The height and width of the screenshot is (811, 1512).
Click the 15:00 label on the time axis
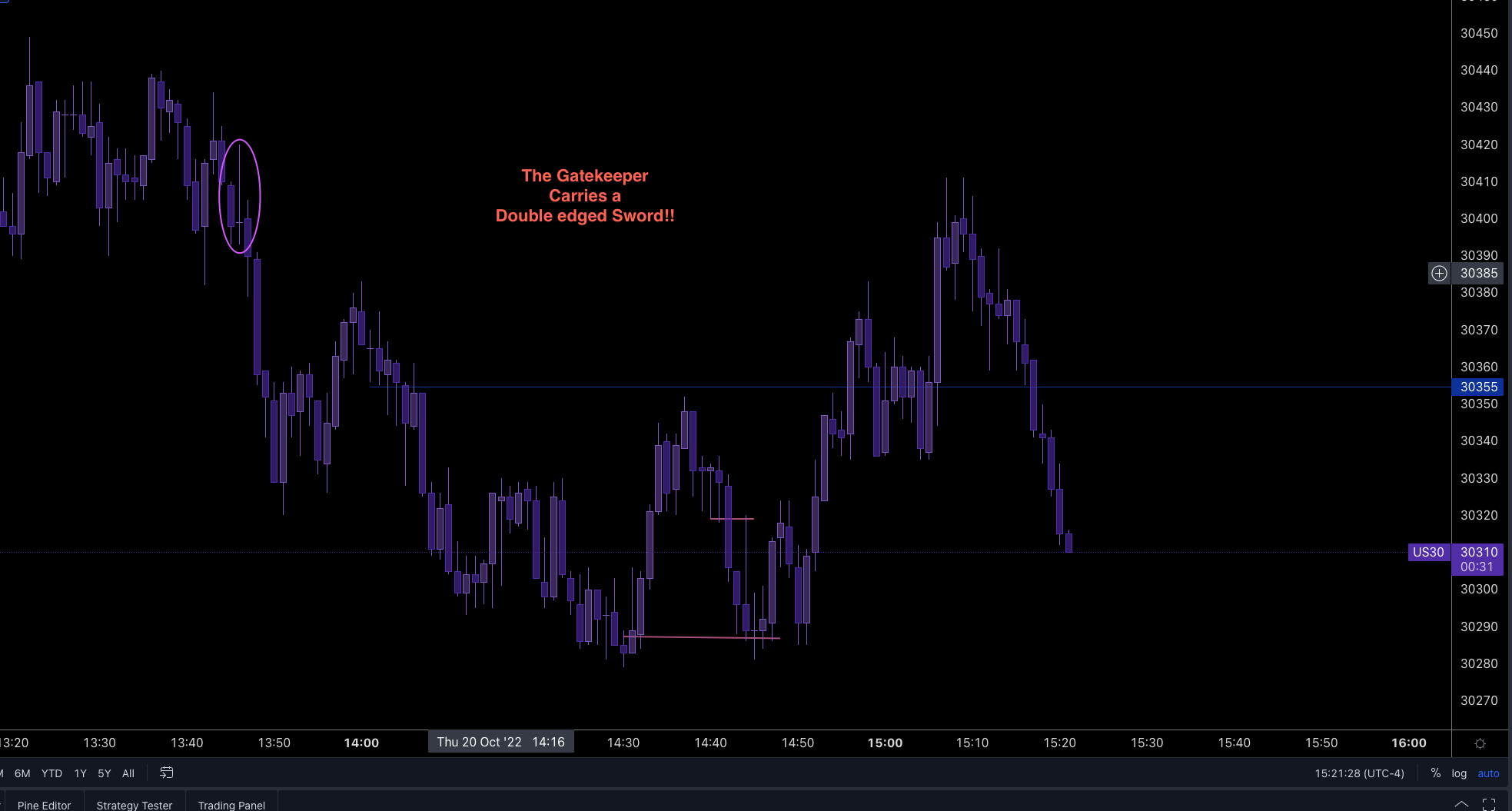coord(885,743)
